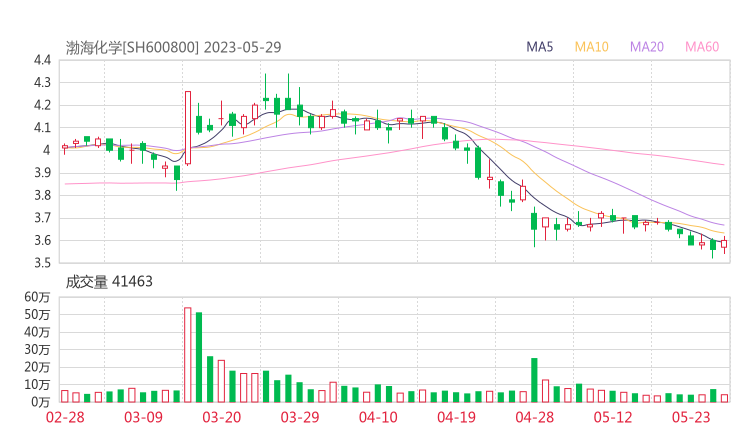This screenshot has width=740, height=440.
Task: Click the 20万 volume axis label
Action: [37, 367]
